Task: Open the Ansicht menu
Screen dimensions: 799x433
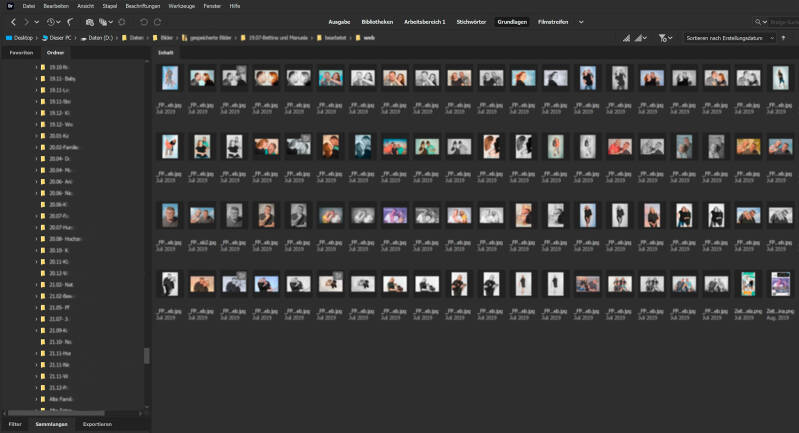Action: (x=86, y=6)
